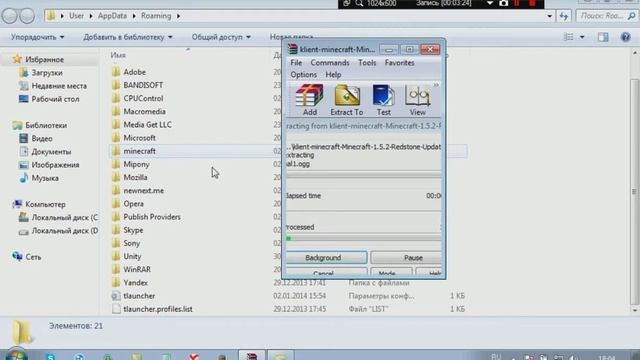
Task: Click the Test icon in WinRAR toolbar
Action: pyautogui.click(x=383, y=100)
